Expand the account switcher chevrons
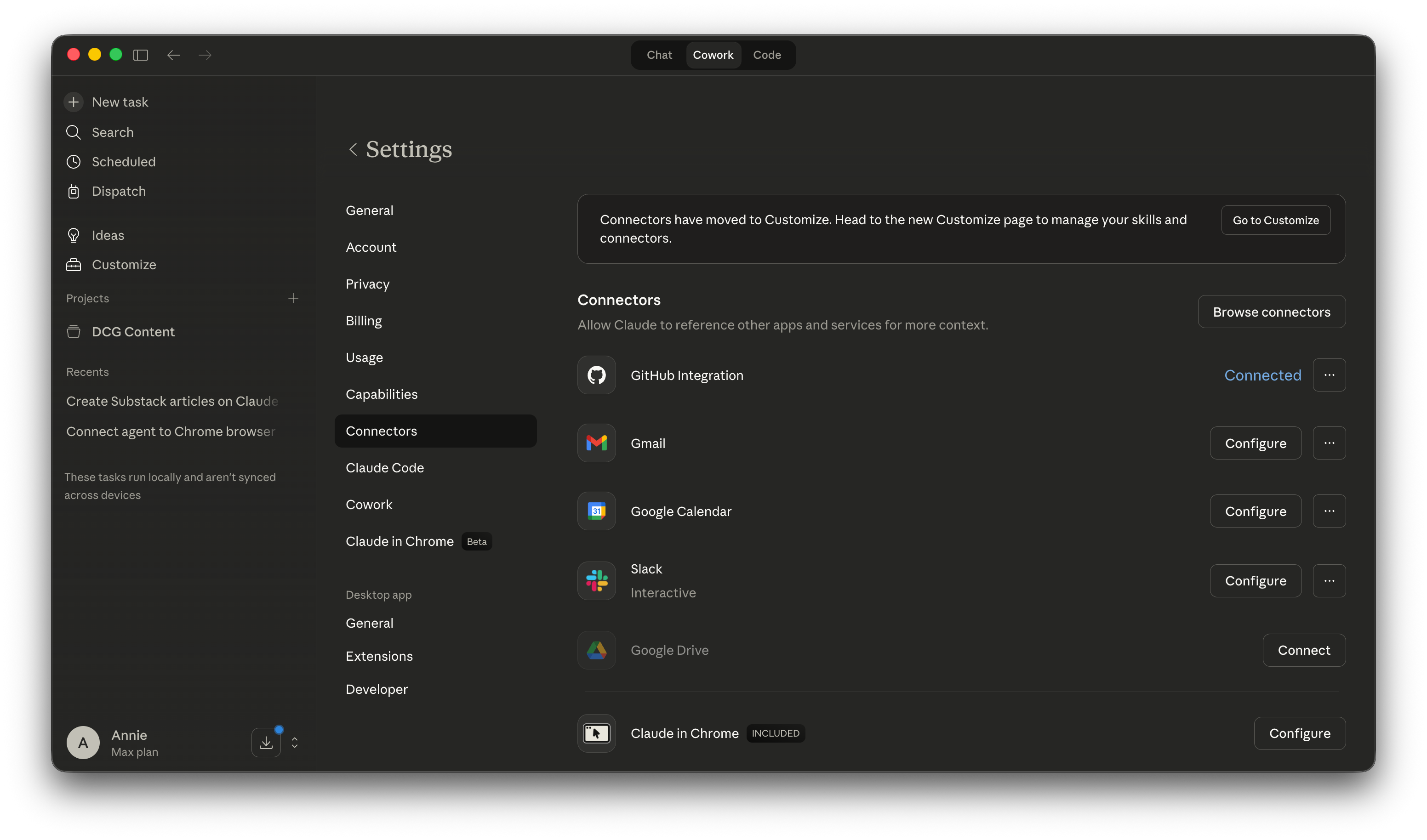Screen dimensions: 1427x840 tap(295, 742)
